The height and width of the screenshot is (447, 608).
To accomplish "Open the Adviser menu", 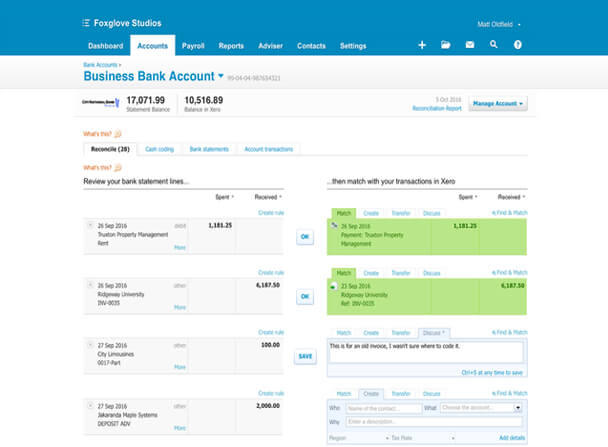I will (271, 46).
